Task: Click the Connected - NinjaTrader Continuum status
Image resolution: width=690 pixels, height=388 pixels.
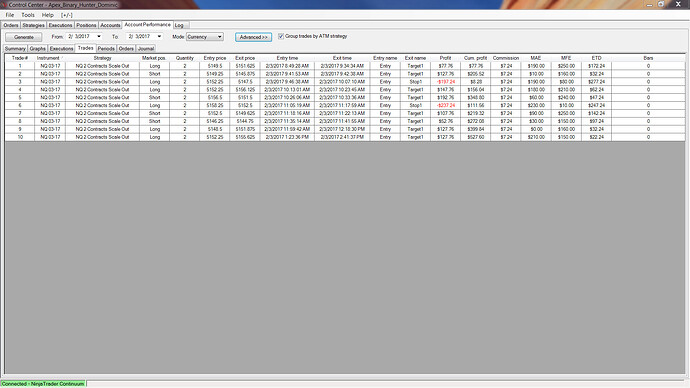Action: tap(43, 384)
